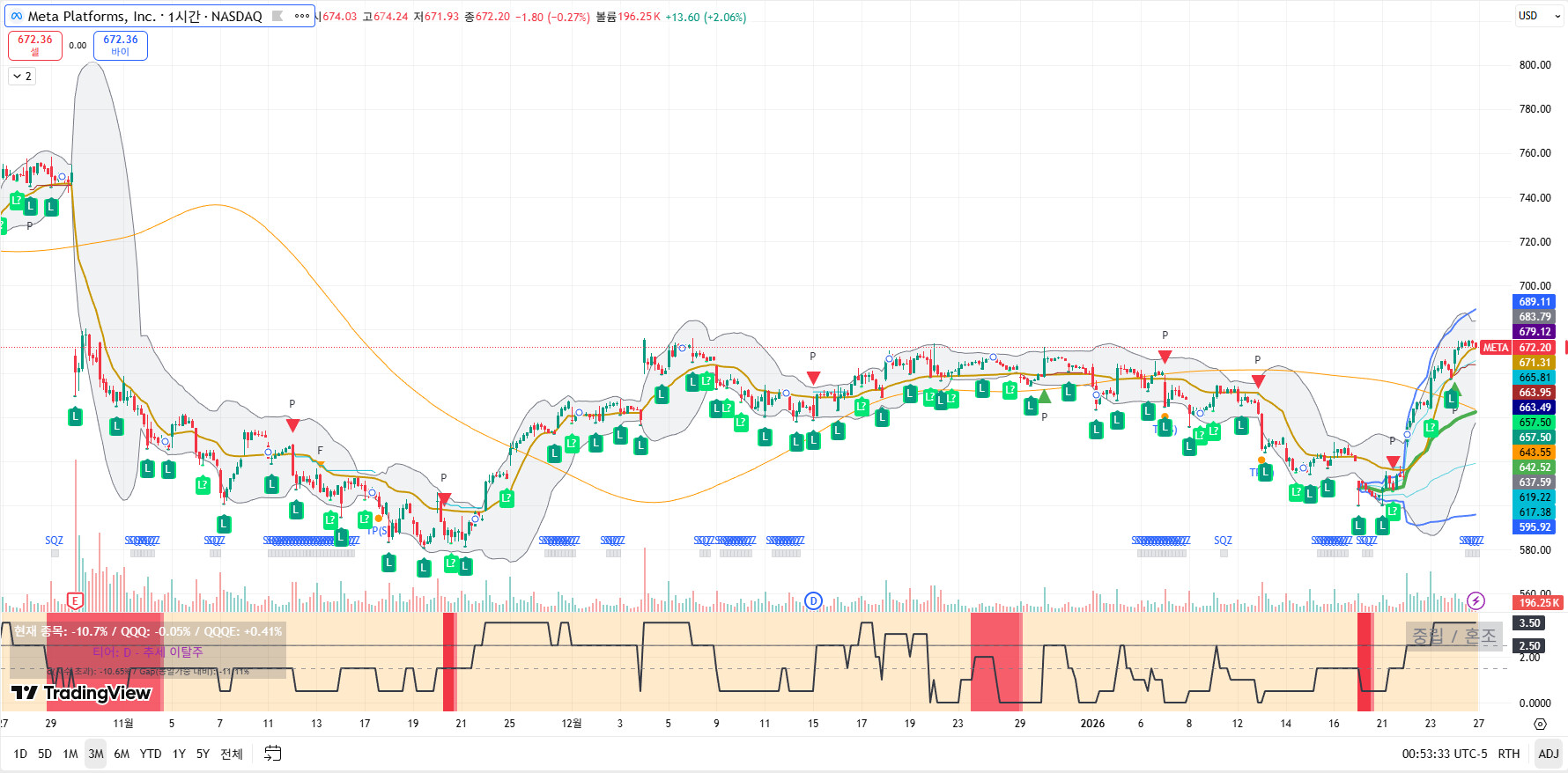Switch to the 6M range
This screenshot has height=773, width=1568.
pos(122,754)
